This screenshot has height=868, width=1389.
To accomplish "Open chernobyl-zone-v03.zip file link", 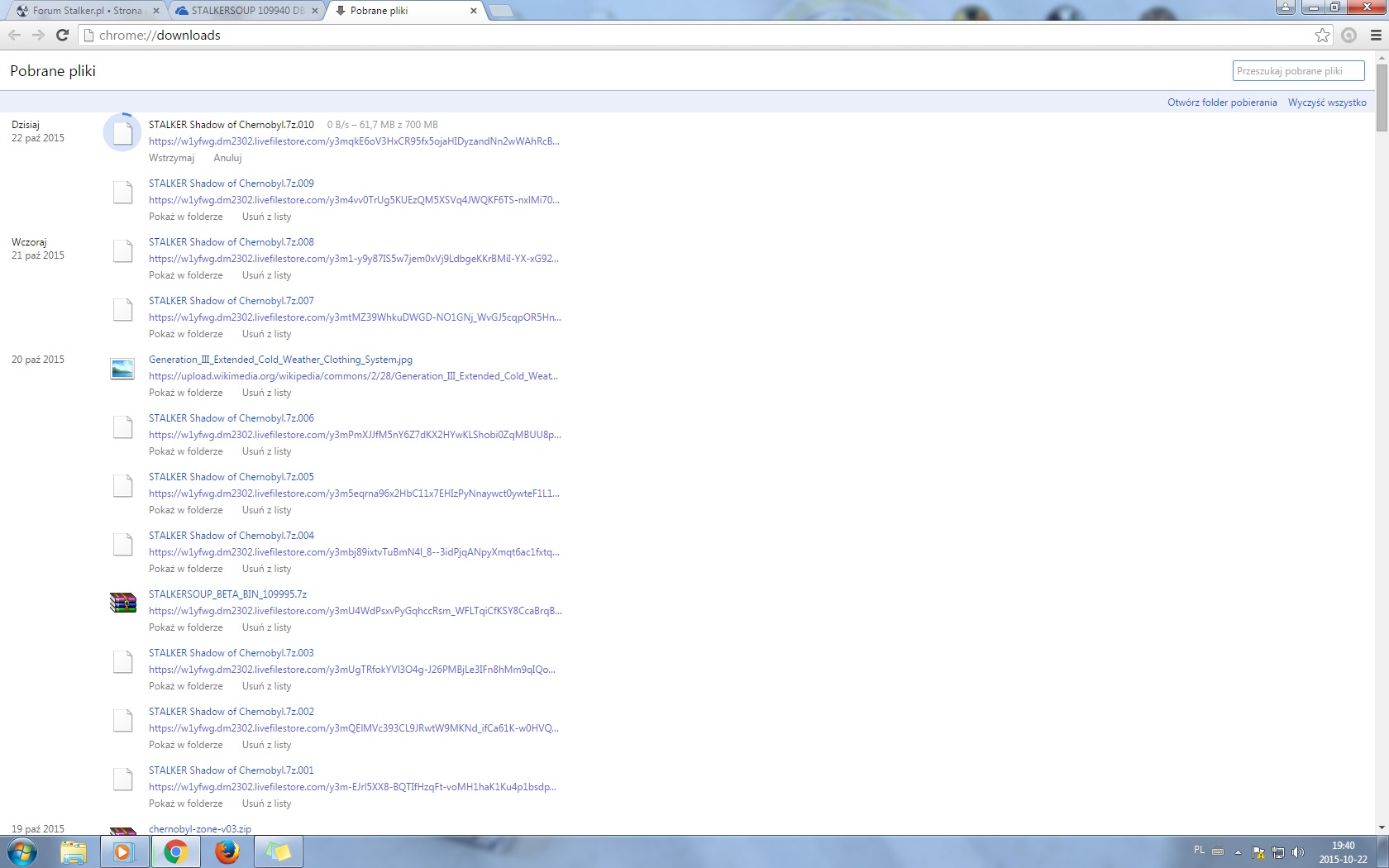I will [x=200, y=829].
